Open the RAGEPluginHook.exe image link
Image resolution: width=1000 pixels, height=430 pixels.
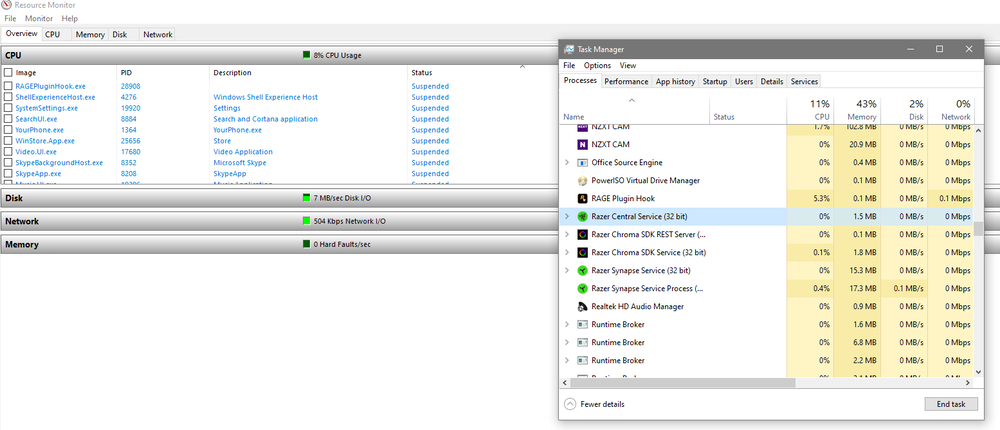[50, 86]
